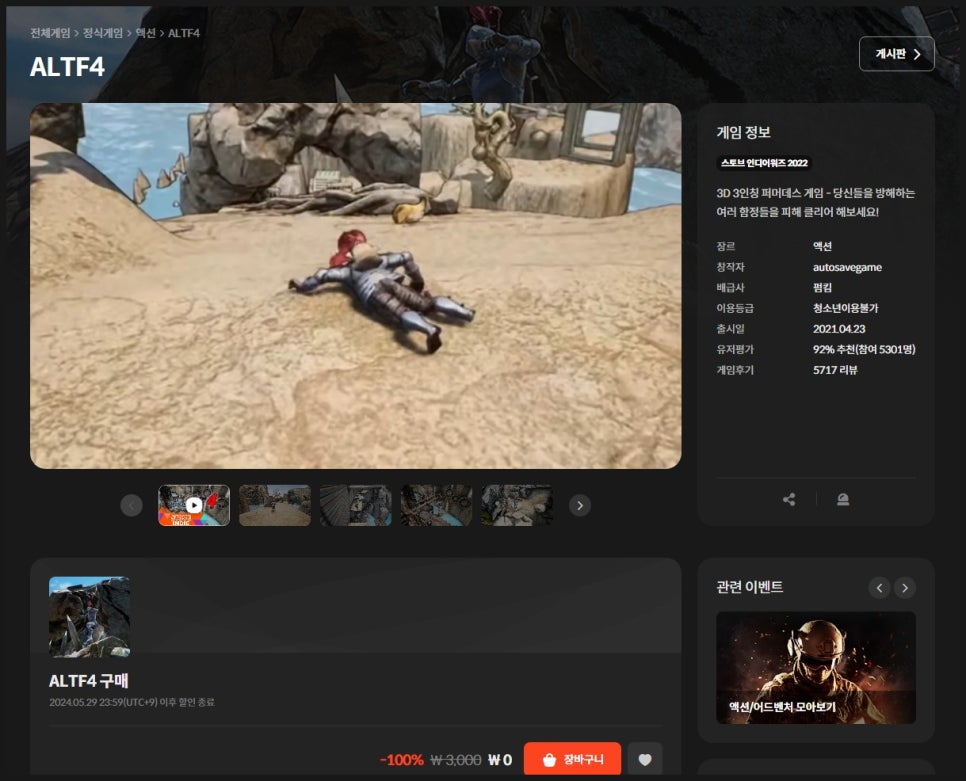Click the 게임 정보 panel heading
Image resolution: width=966 pixels, height=781 pixels.
point(743,132)
